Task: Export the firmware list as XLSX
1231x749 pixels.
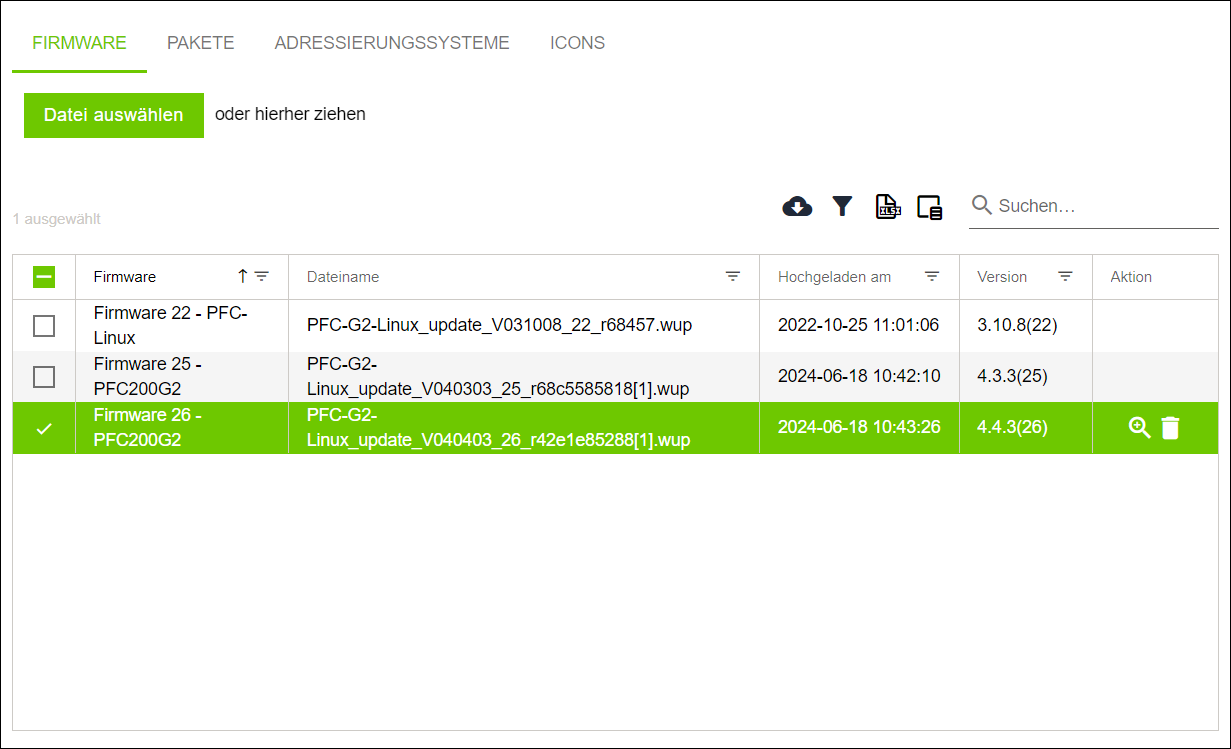Action: pyautogui.click(x=888, y=206)
